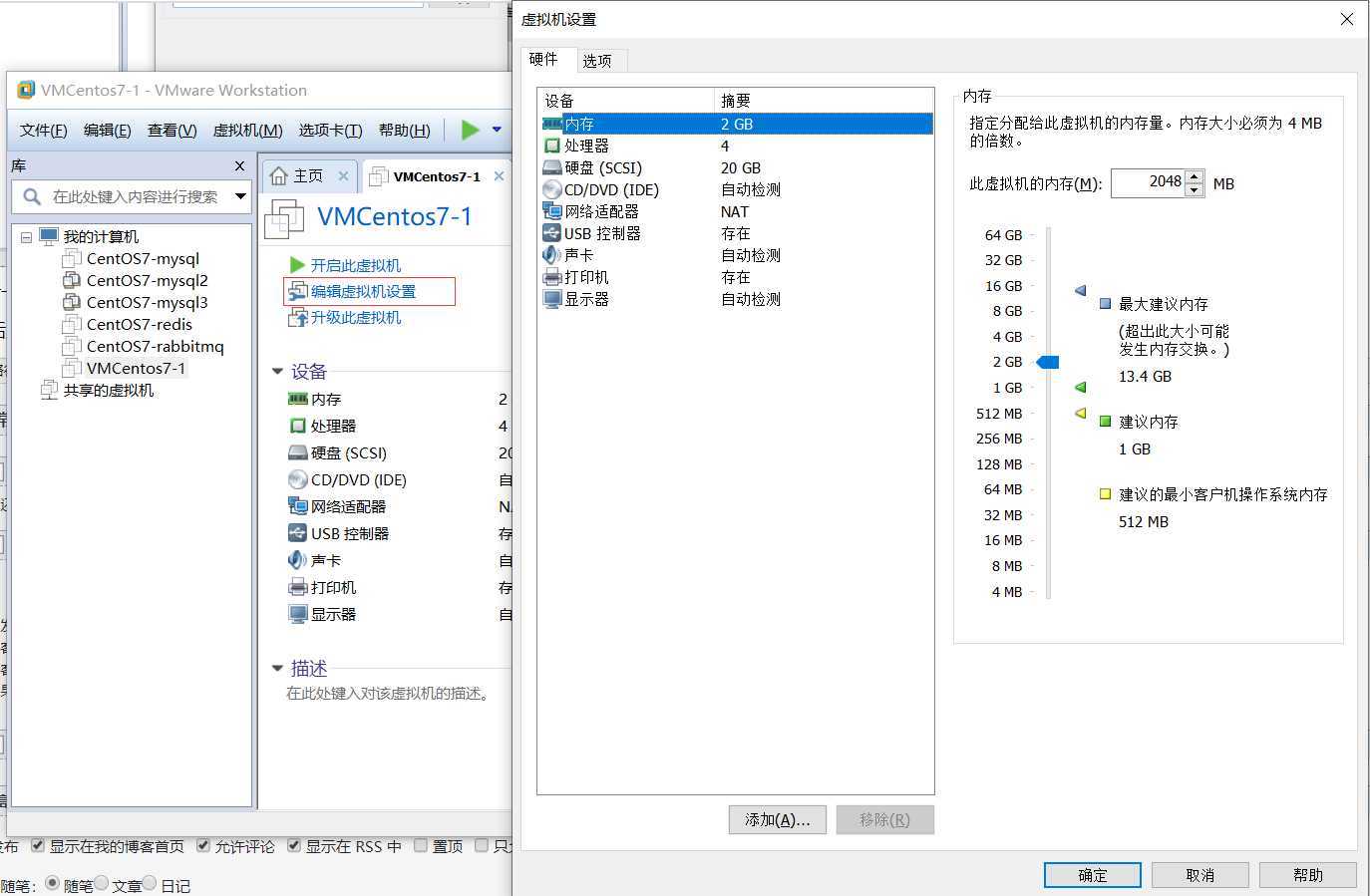Toggle show in RSS checkbox

pos(294,845)
